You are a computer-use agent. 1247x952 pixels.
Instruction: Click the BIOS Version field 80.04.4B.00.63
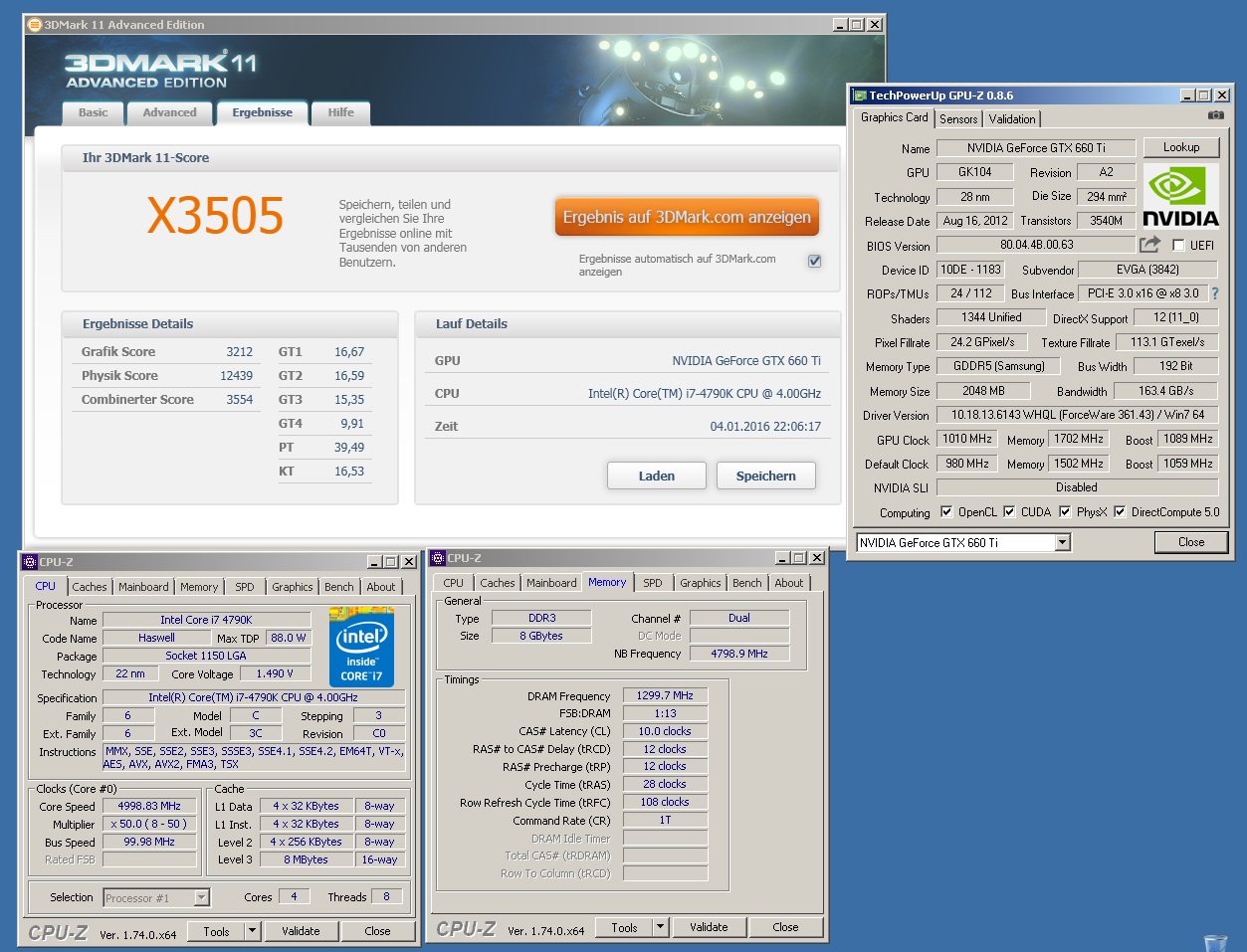coord(1036,245)
